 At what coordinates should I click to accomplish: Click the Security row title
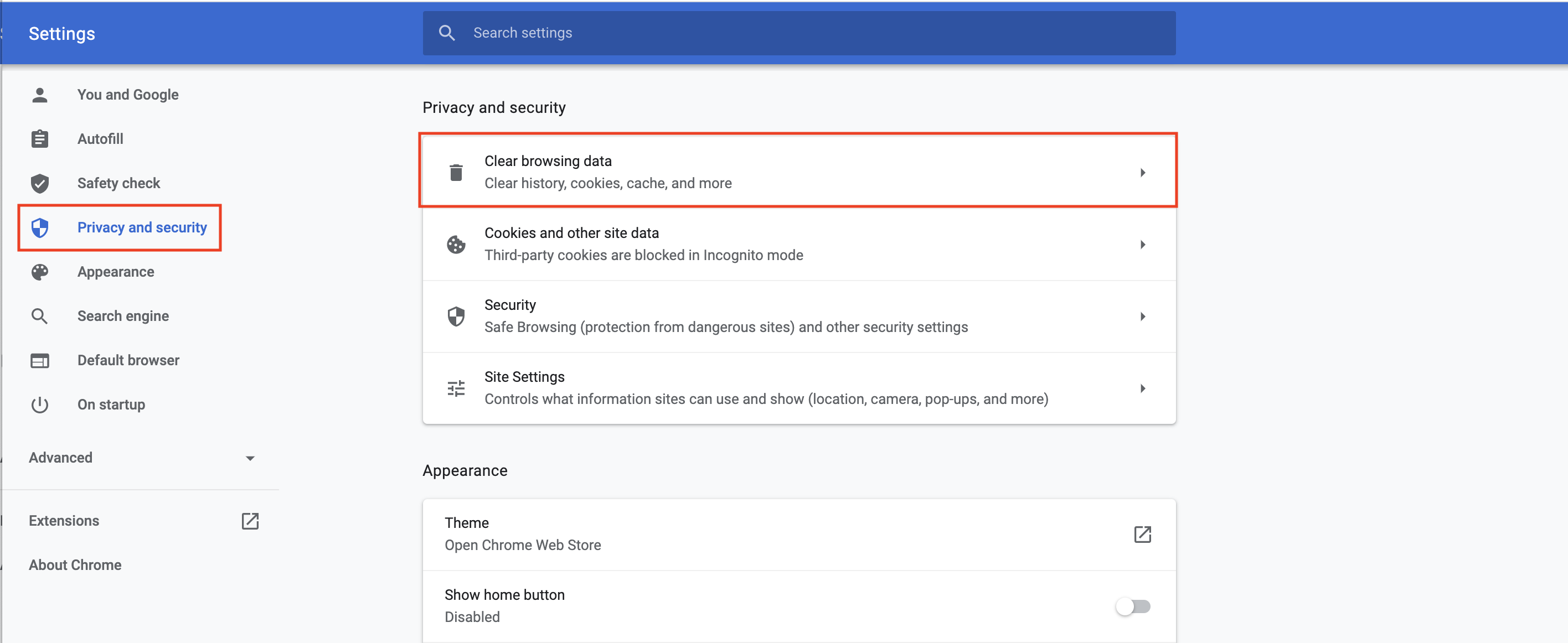[x=510, y=305]
